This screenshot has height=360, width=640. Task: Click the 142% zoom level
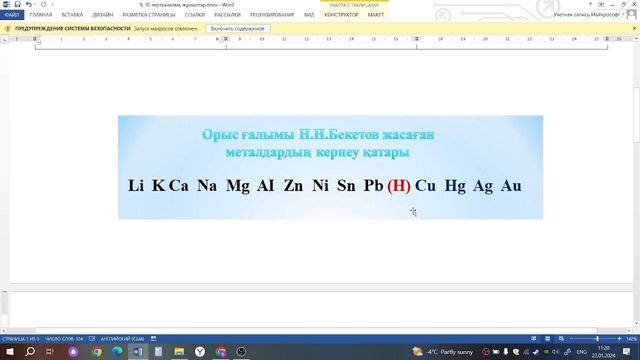[631, 339]
